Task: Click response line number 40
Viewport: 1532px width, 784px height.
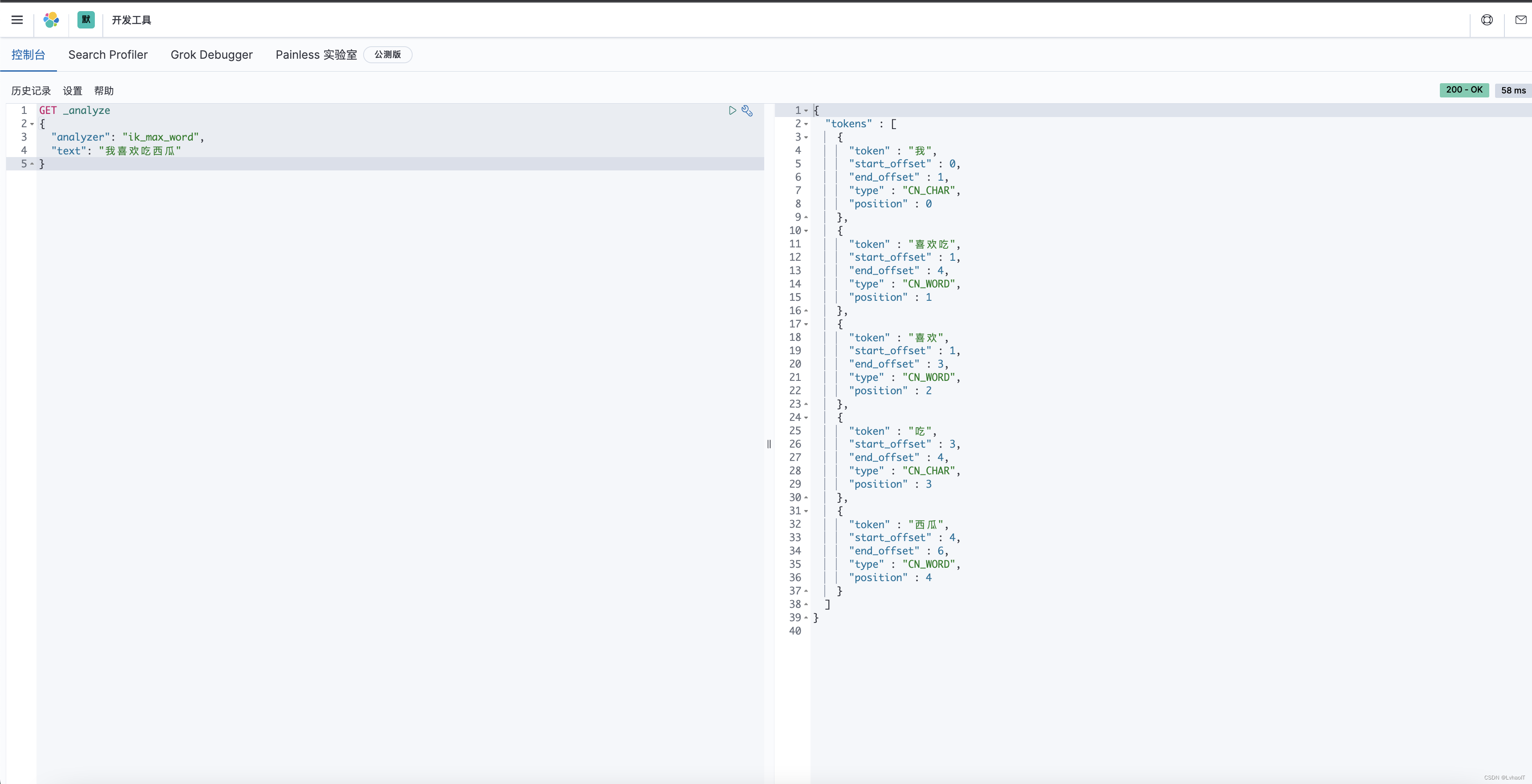Action: click(x=795, y=631)
